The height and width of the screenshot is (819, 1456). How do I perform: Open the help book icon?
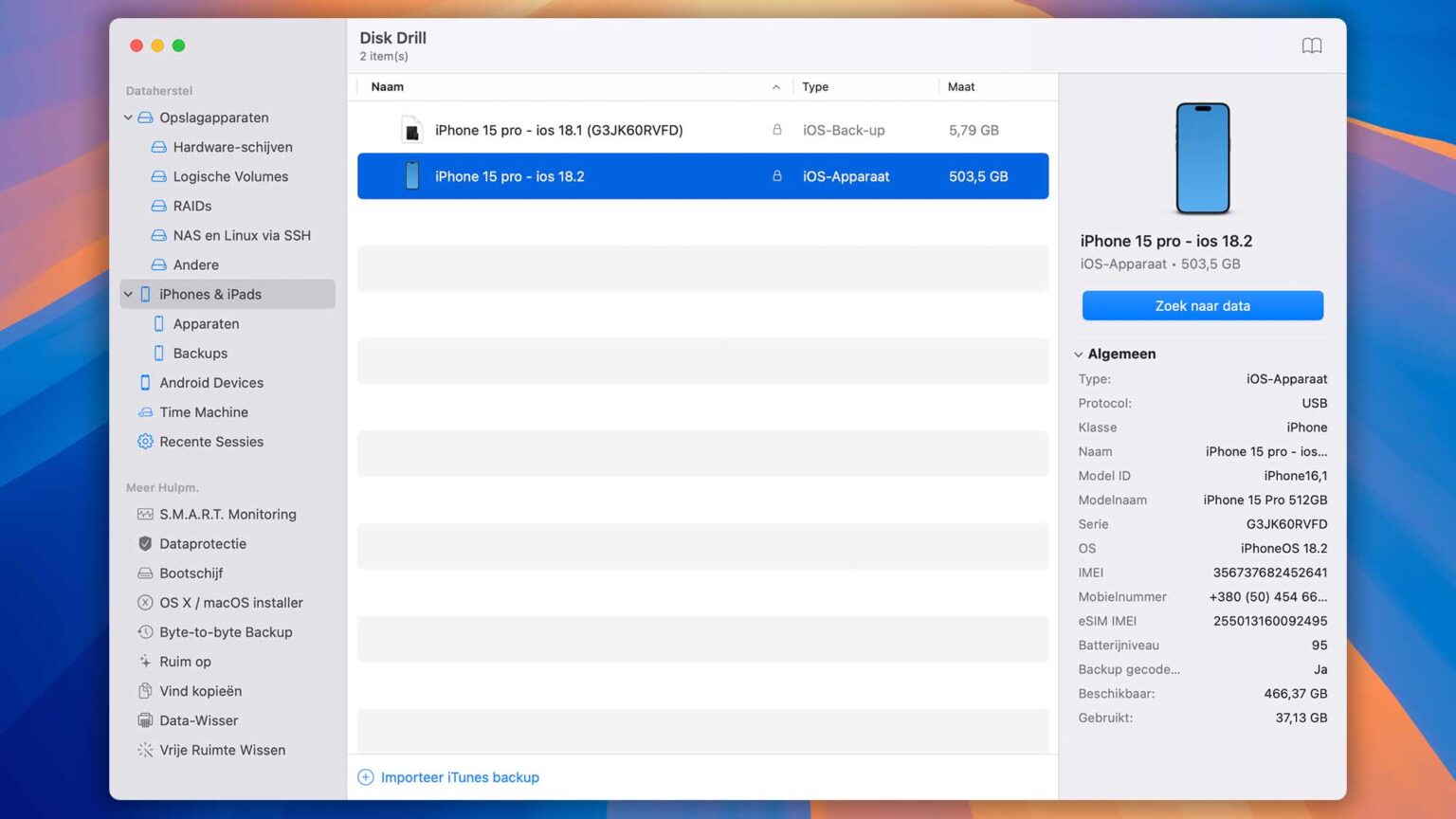(1311, 45)
